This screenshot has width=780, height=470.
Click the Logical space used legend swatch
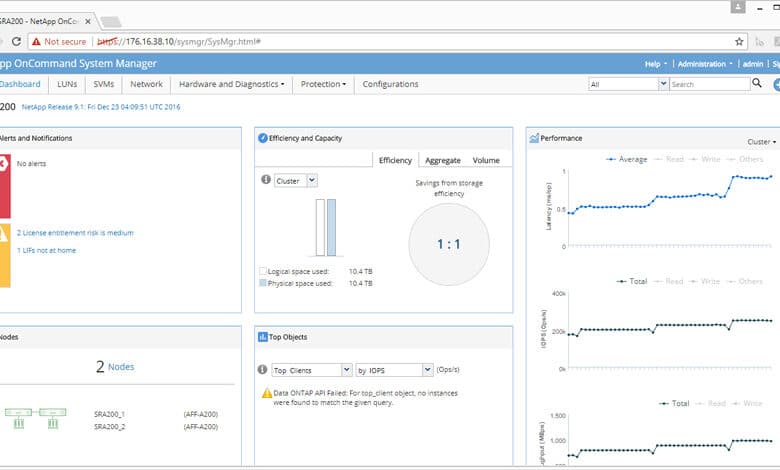click(263, 271)
